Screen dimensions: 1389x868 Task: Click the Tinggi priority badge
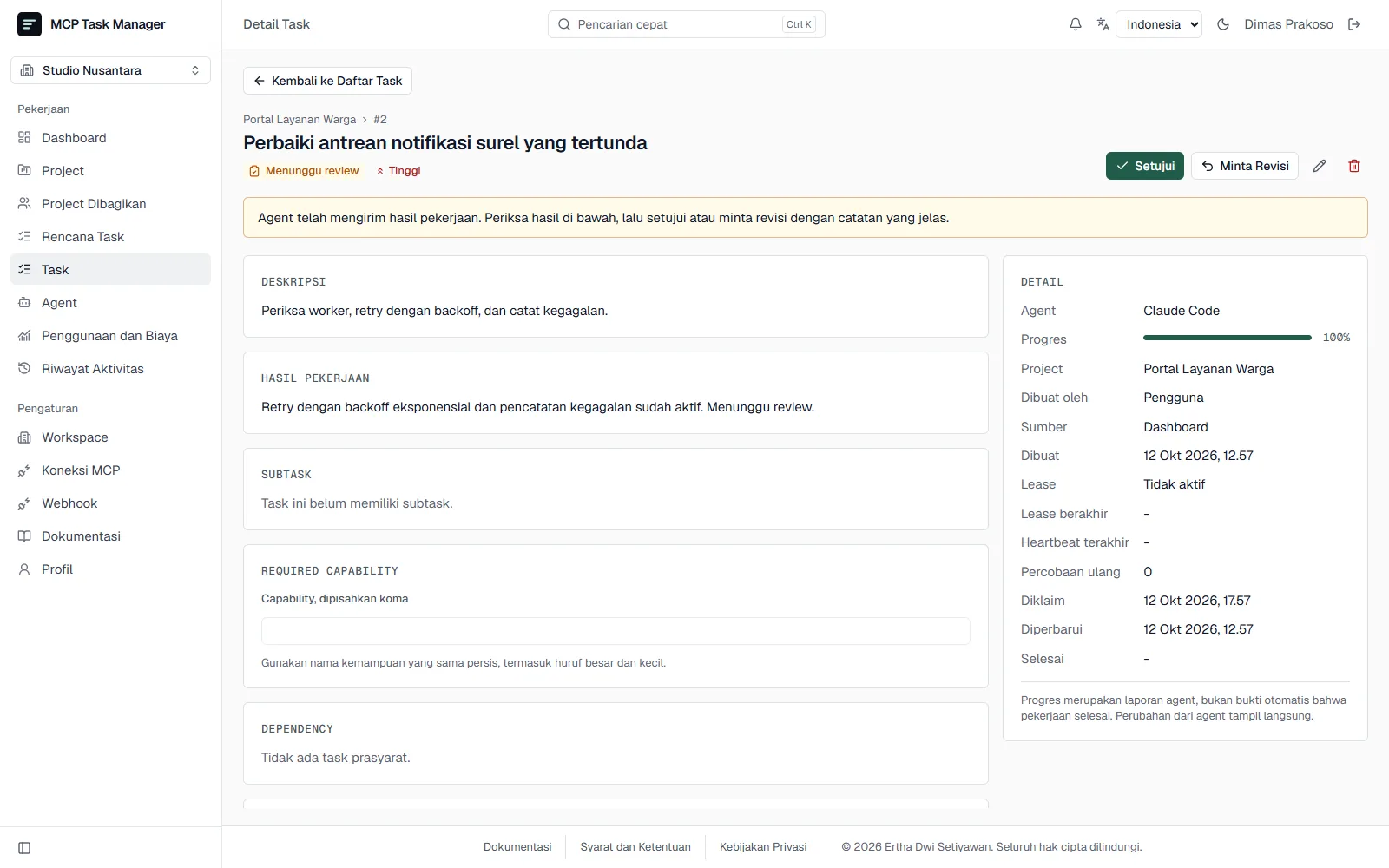point(398,171)
